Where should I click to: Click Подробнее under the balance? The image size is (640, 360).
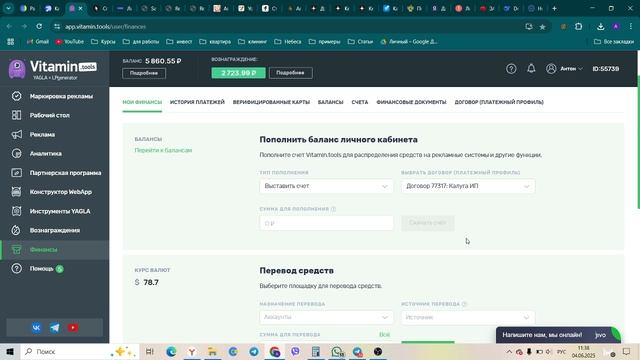click(x=144, y=73)
